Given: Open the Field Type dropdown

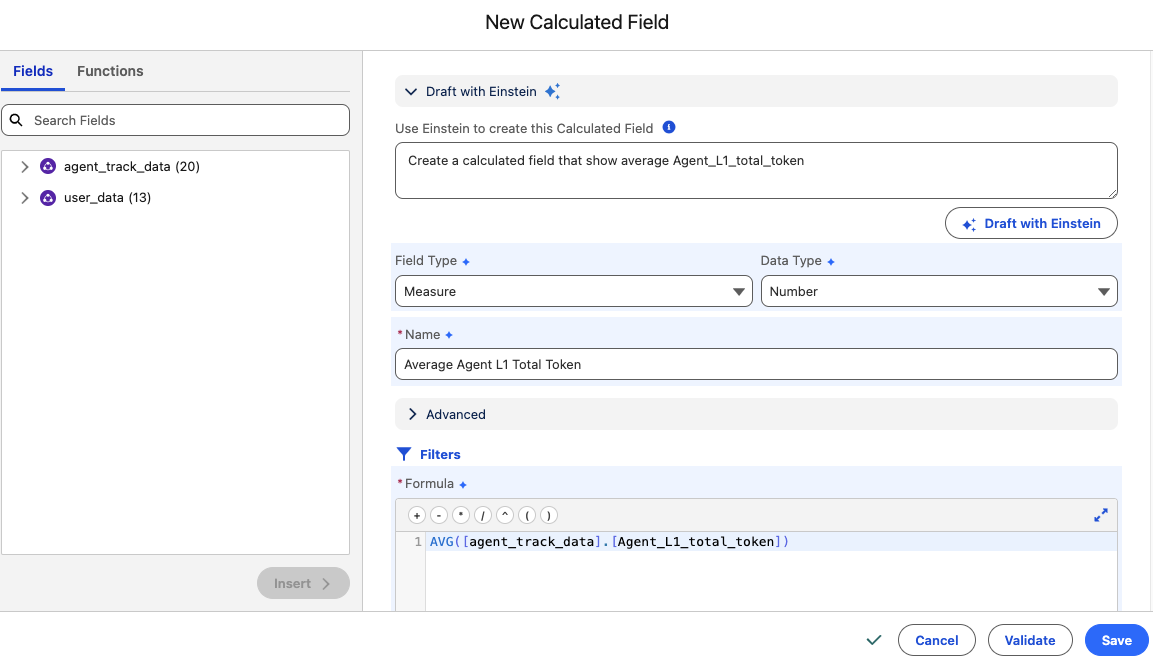Looking at the screenshot, I should pyautogui.click(x=574, y=291).
